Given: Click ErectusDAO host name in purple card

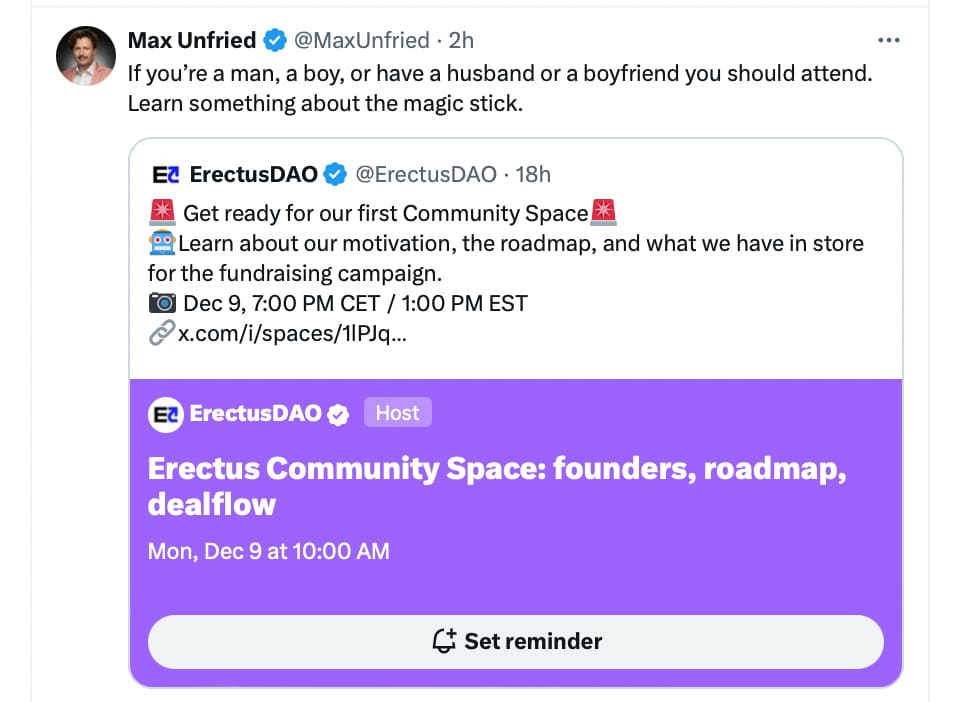Looking at the screenshot, I should click(x=256, y=414).
